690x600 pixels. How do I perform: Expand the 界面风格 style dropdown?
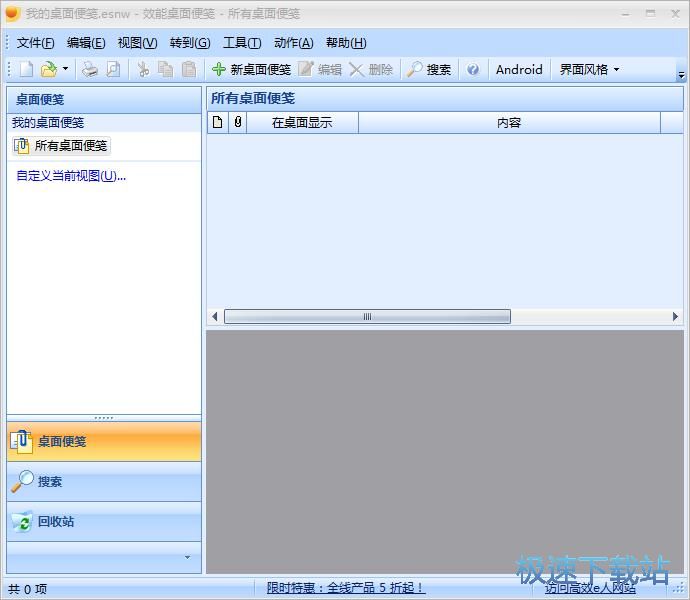589,69
